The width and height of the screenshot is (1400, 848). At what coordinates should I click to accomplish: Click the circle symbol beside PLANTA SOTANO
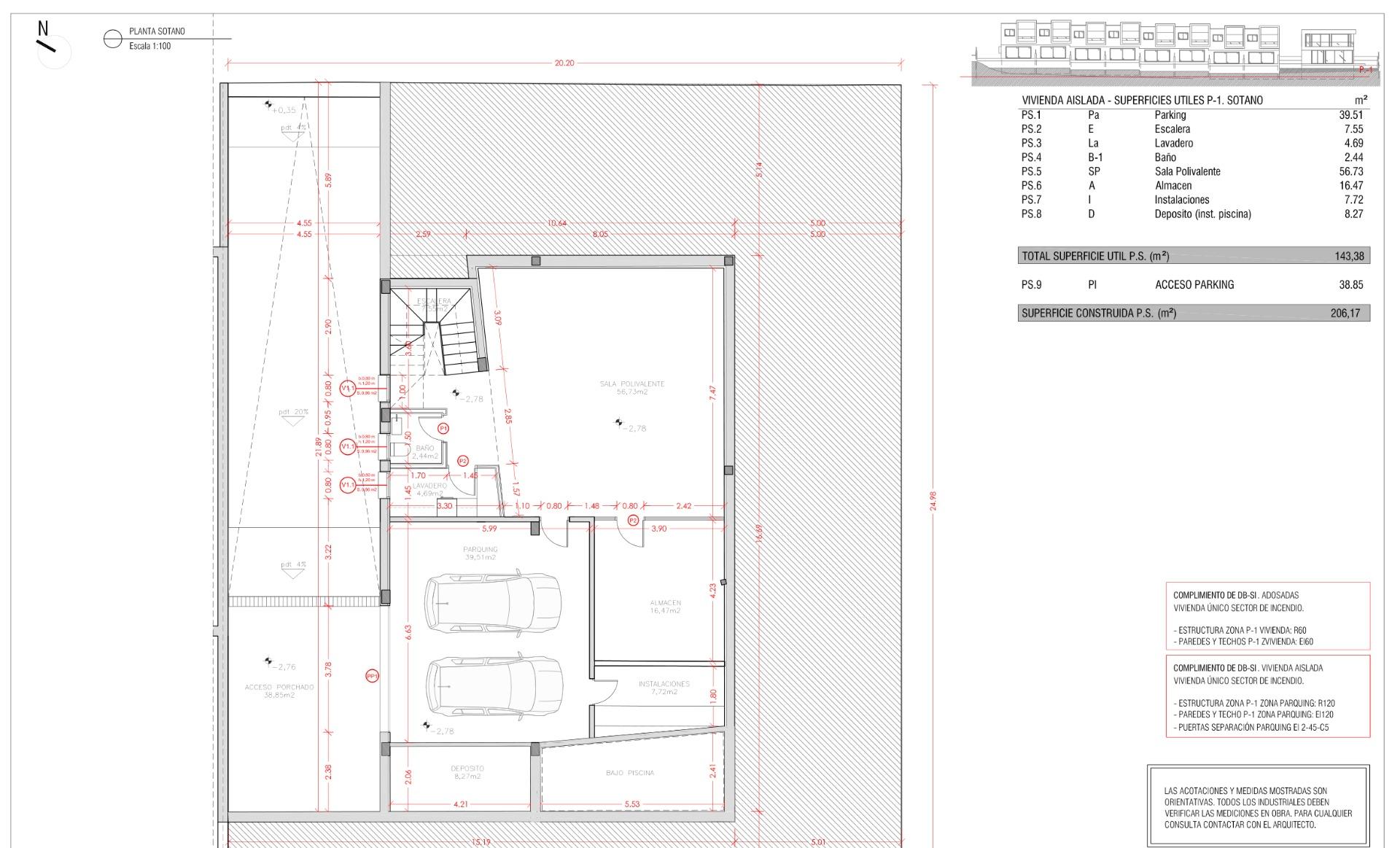(112, 39)
